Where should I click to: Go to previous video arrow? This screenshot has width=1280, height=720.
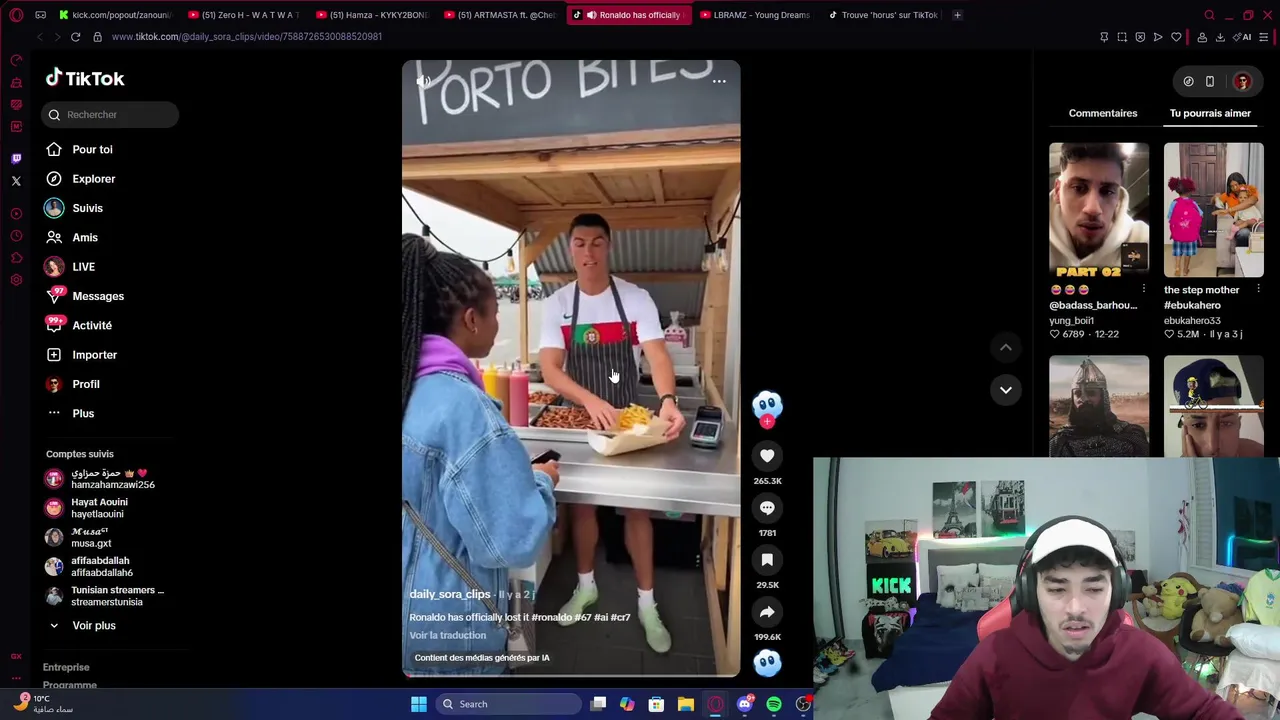pos(1006,347)
